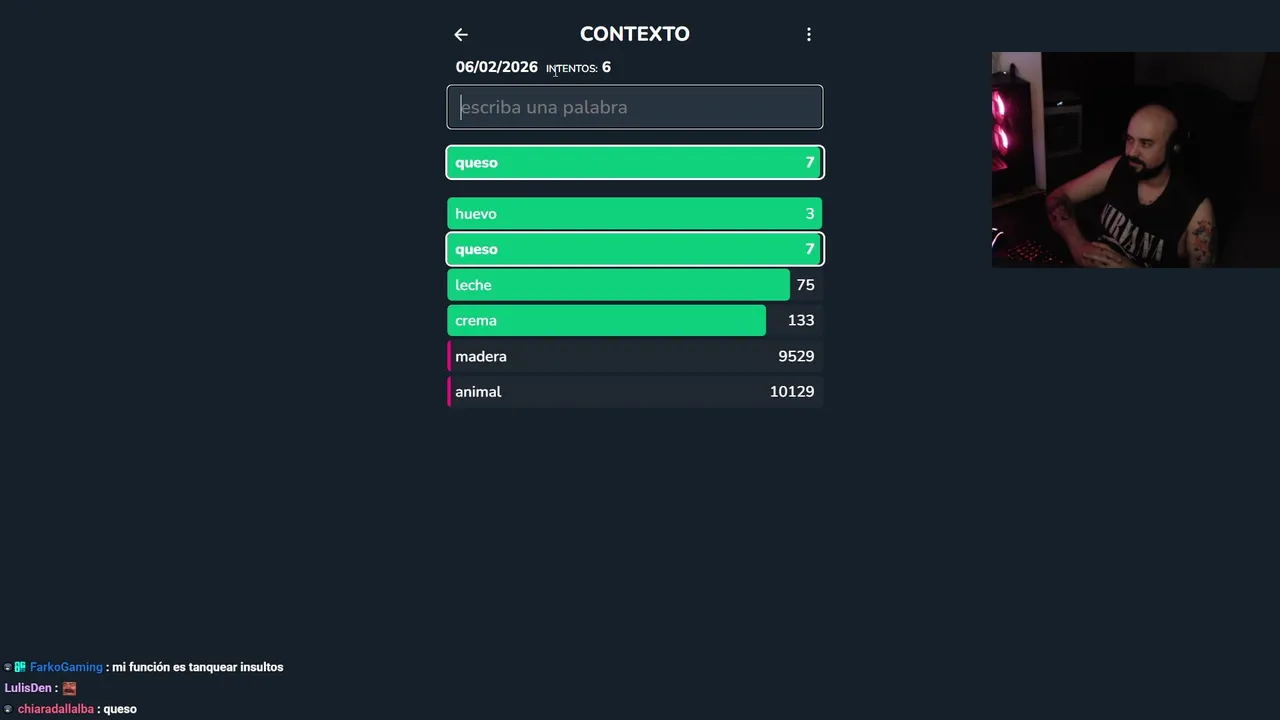1280x720 pixels.
Task: Click the animal guess row
Action: pos(635,392)
